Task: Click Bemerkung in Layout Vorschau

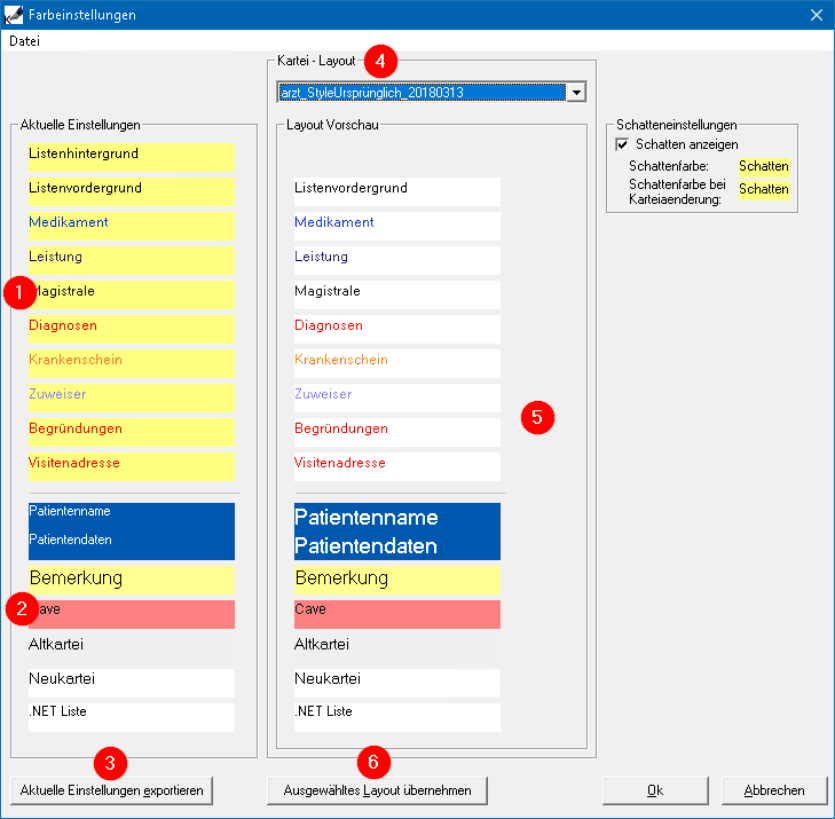Action: click(397, 580)
